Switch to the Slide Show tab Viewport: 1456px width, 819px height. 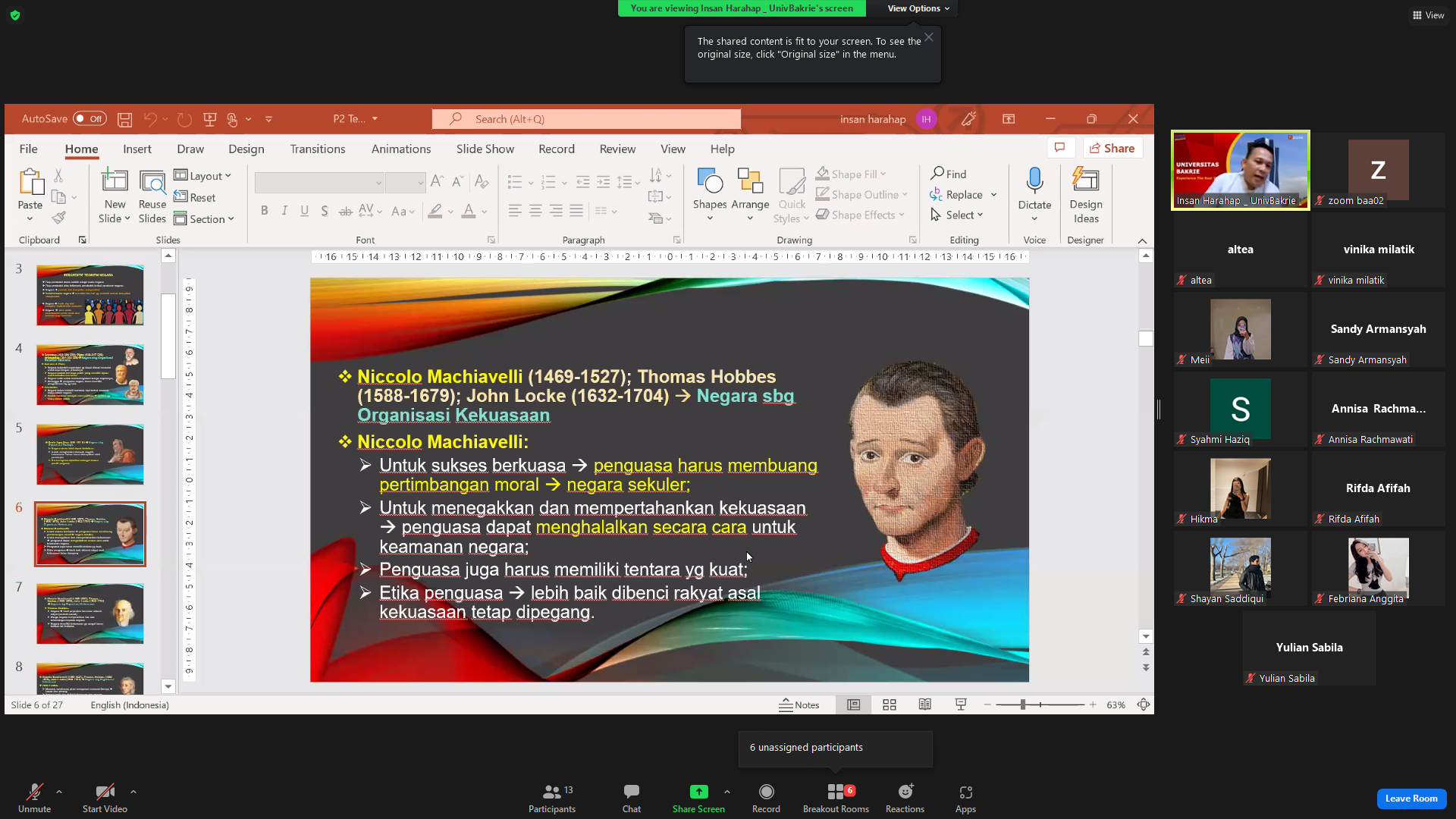point(485,149)
